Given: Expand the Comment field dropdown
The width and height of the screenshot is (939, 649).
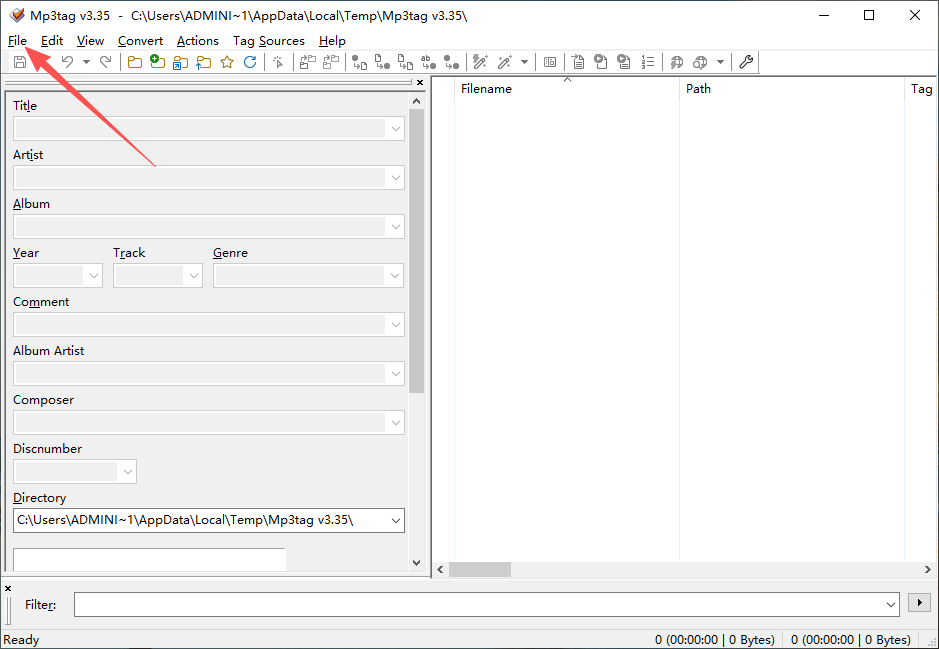Looking at the screenshot, I should tap(395, 325).
